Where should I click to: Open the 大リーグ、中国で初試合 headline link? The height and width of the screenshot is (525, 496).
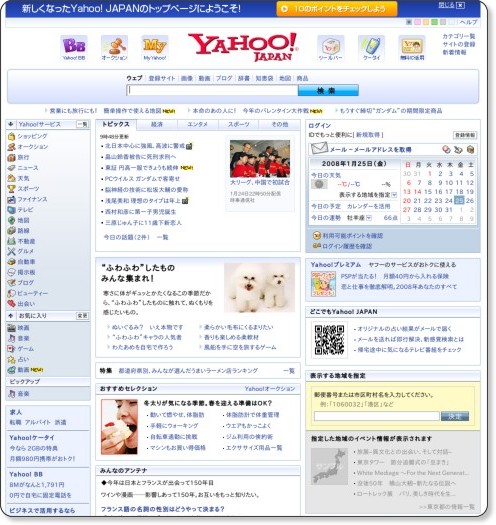[x=260, y=182]
